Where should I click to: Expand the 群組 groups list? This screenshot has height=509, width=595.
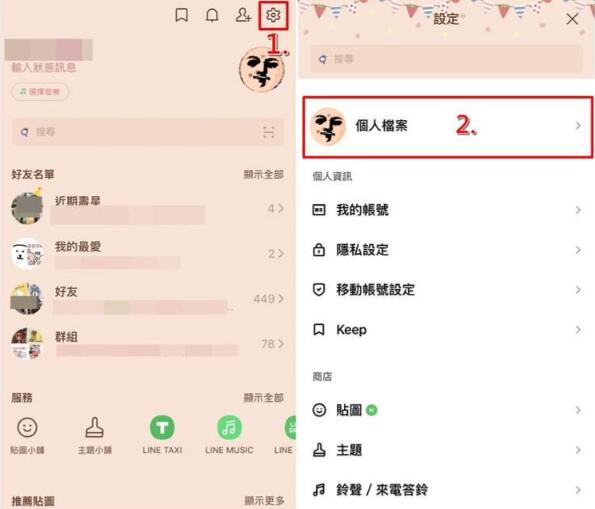[x=147, y=344]
